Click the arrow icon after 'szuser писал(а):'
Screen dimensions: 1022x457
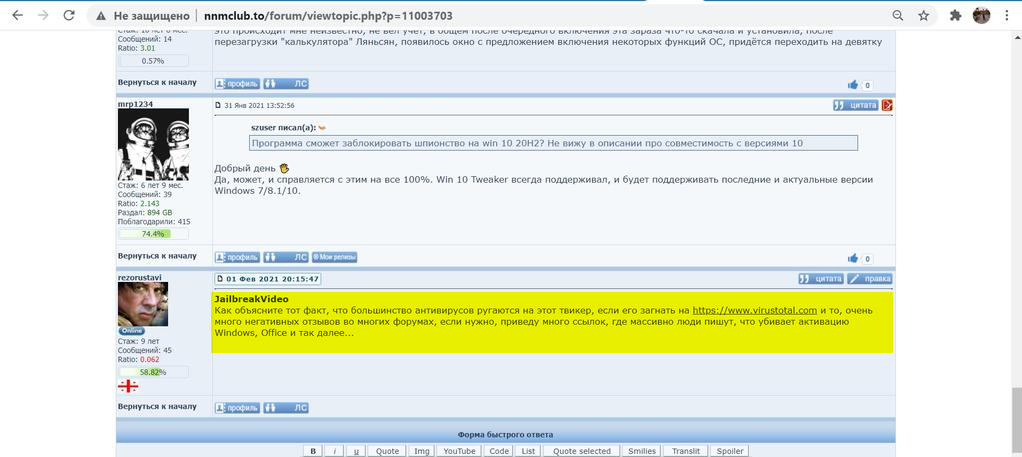321,128
